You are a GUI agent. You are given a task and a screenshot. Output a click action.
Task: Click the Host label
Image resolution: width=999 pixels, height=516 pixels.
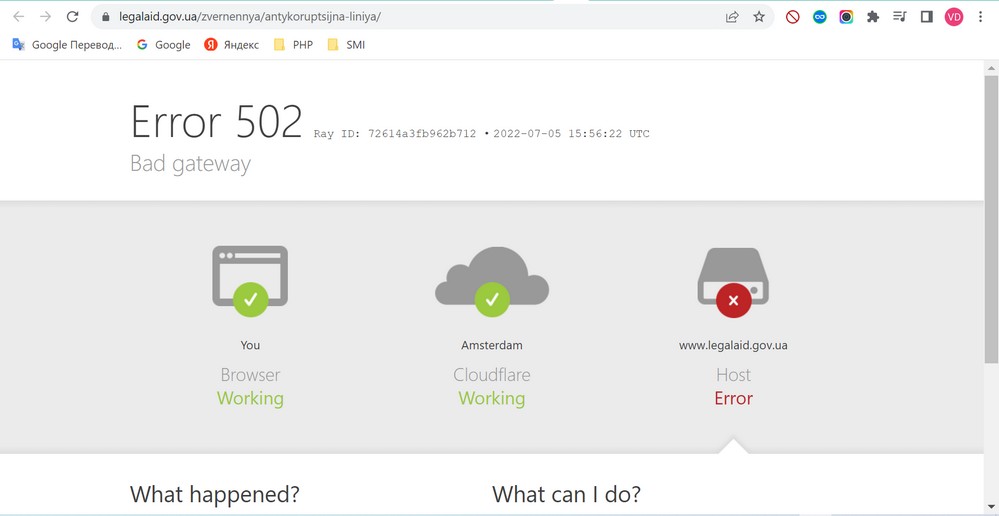[733, 375]
